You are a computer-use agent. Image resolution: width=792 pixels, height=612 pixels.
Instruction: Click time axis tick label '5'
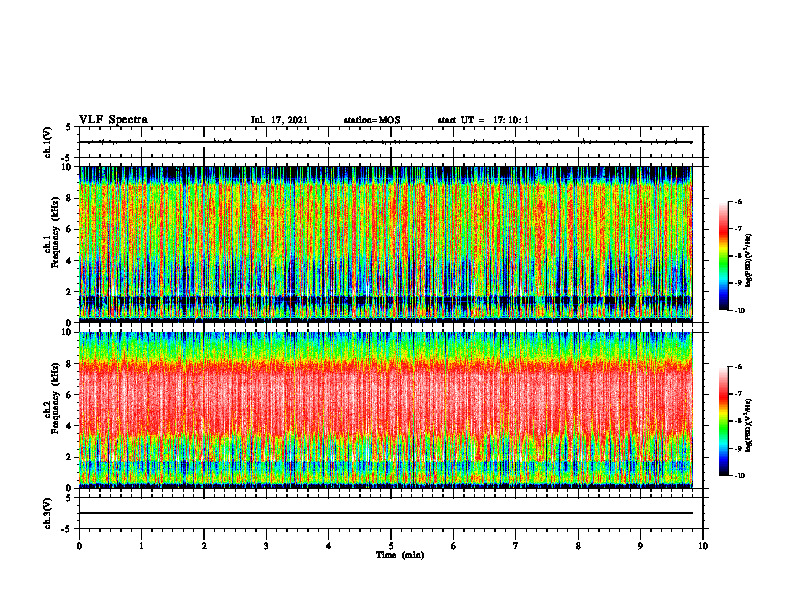pyautogui.click(x=391, y=546)
